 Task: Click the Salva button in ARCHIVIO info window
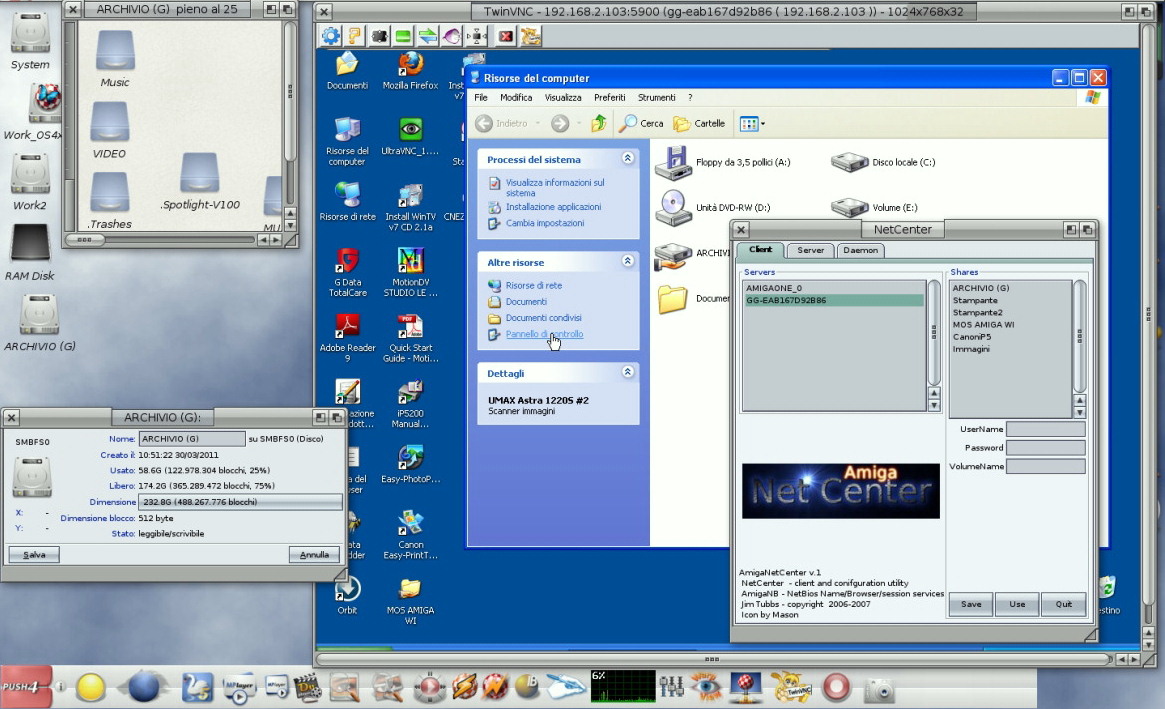[x=34, y=554]
